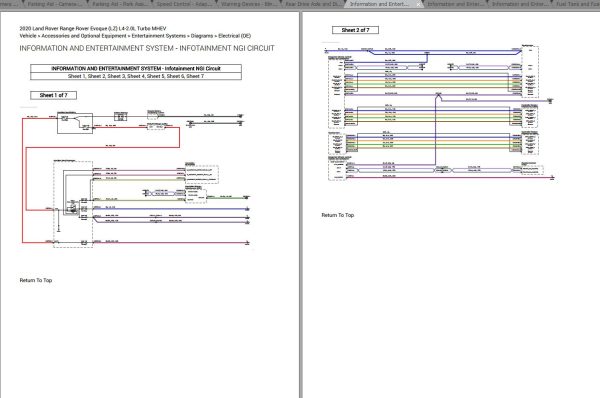Screen dimensions: 600x398
Task: Open Entertainment Systems in the breadcrumb
Action: point(159,36)
